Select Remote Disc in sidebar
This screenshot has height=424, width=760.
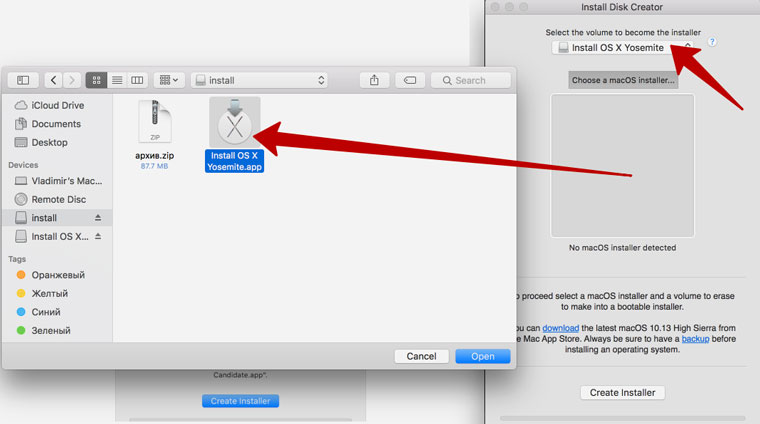point(58,199)
